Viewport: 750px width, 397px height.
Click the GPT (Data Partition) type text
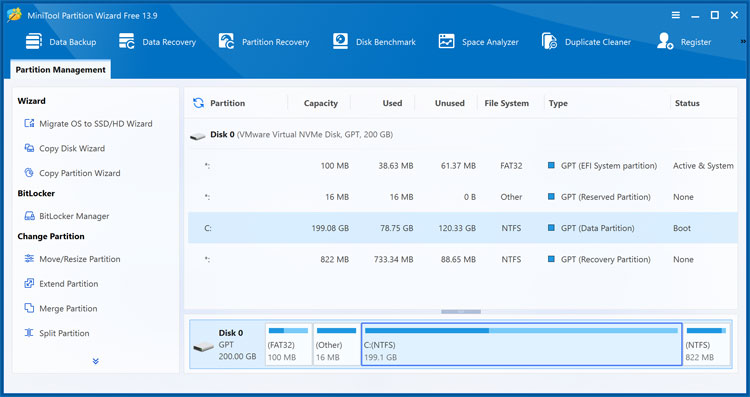pos(597,228)
